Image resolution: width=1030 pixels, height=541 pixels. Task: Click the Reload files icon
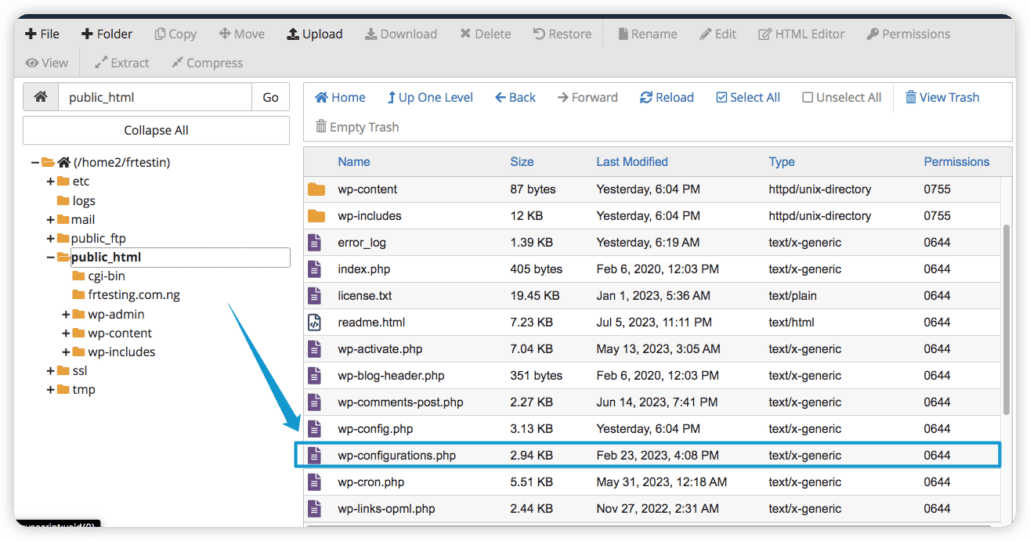click(647, 98)
